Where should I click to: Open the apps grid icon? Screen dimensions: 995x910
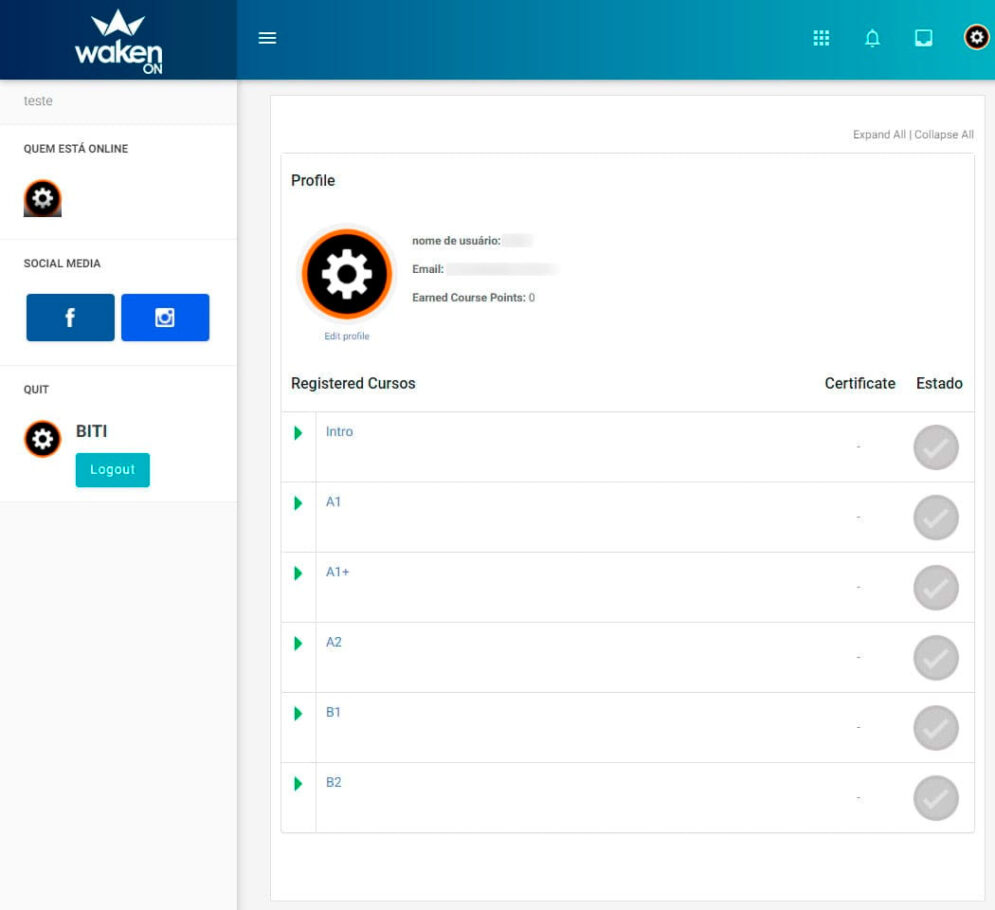[821, 38]
